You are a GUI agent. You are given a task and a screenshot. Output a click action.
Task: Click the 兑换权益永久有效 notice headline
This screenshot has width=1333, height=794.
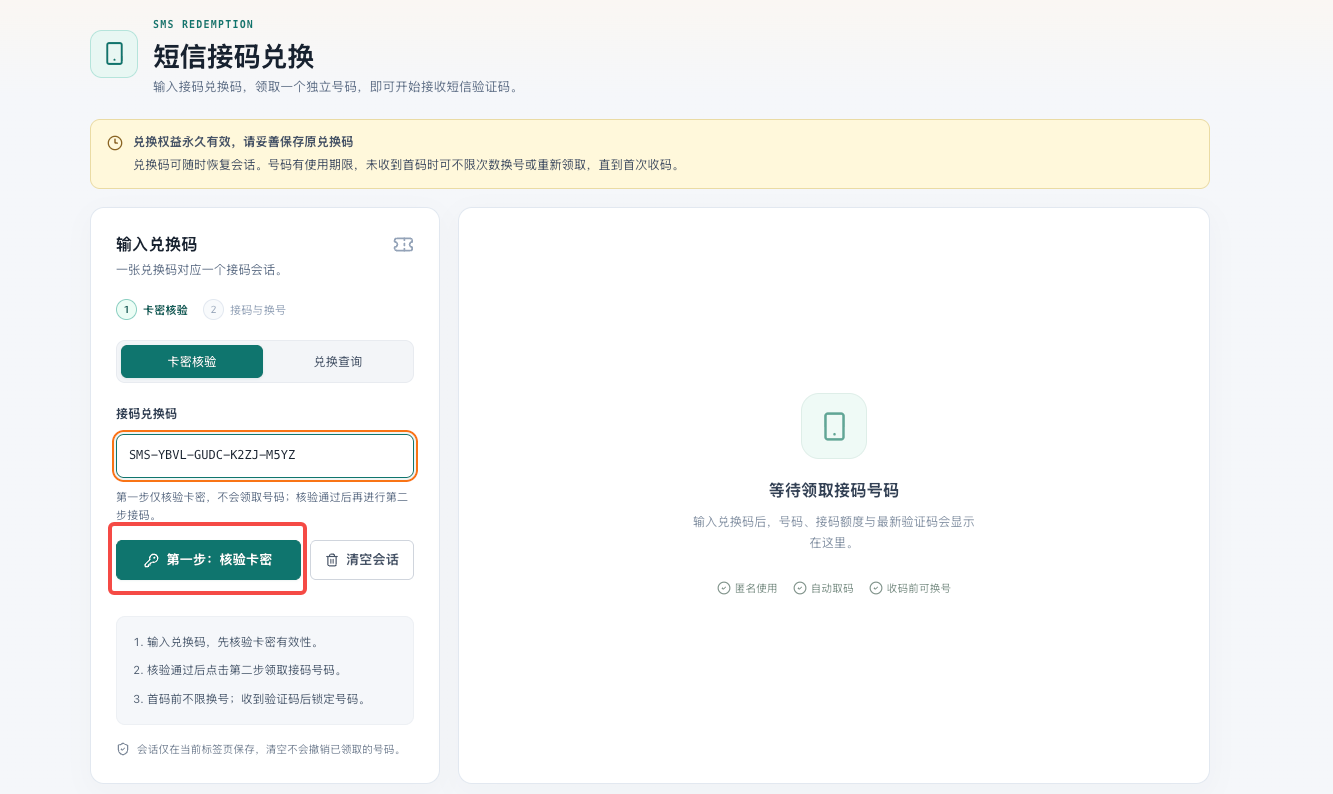click(243, 142)
